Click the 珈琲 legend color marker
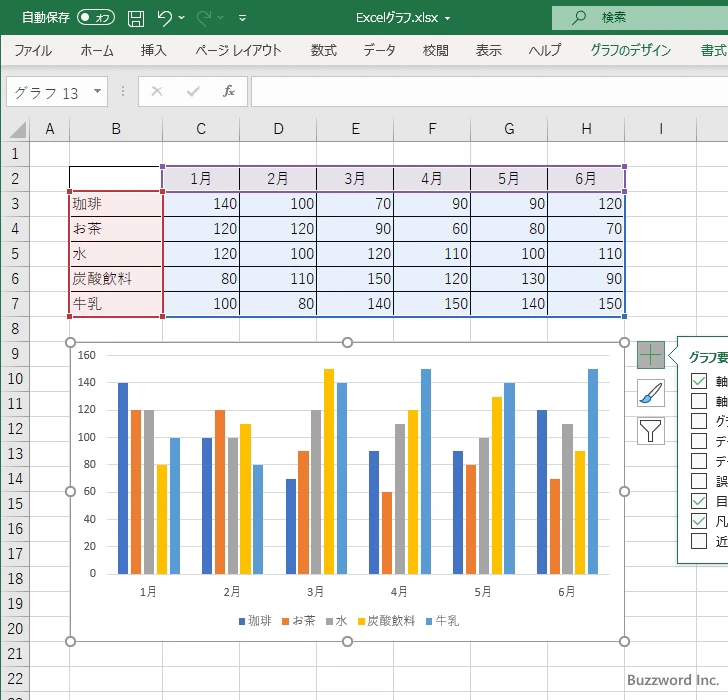The height and width of the screenshot is (700, 728). click(242, 622)
